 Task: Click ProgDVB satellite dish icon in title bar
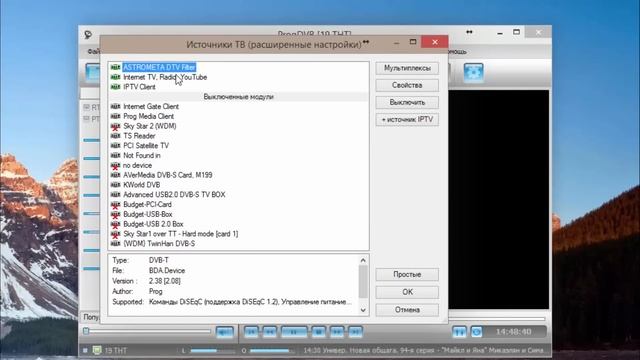click(88, 35)
